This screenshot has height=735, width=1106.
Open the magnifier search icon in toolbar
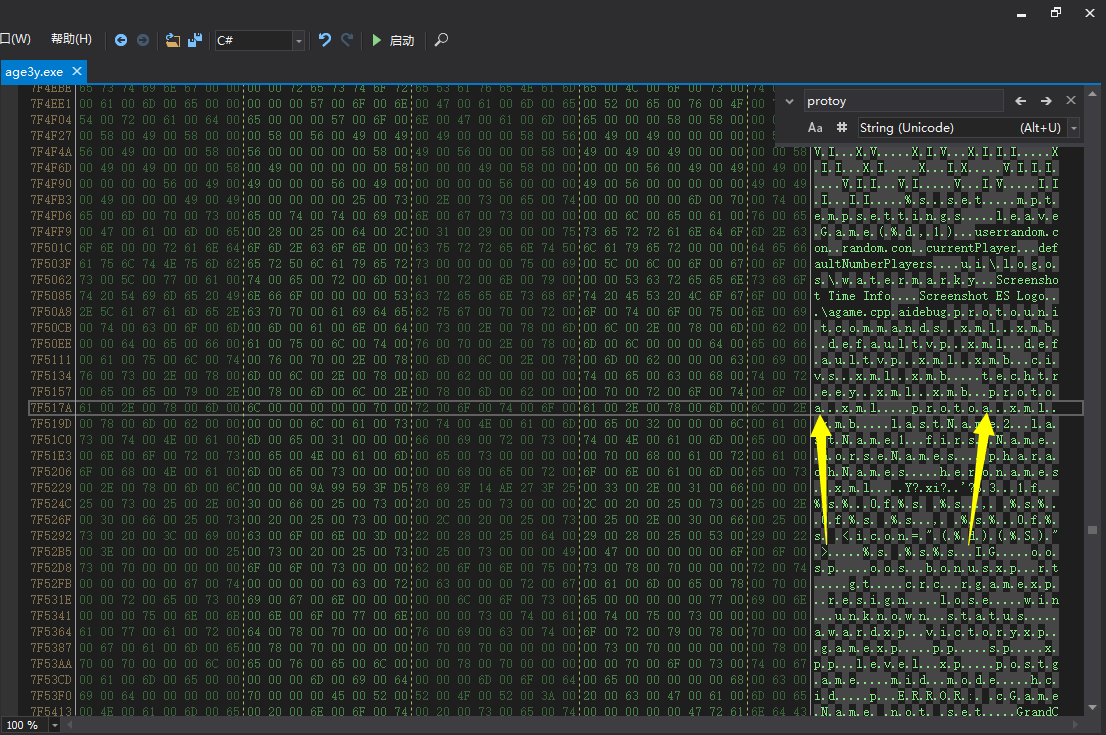tap(441, 40)
